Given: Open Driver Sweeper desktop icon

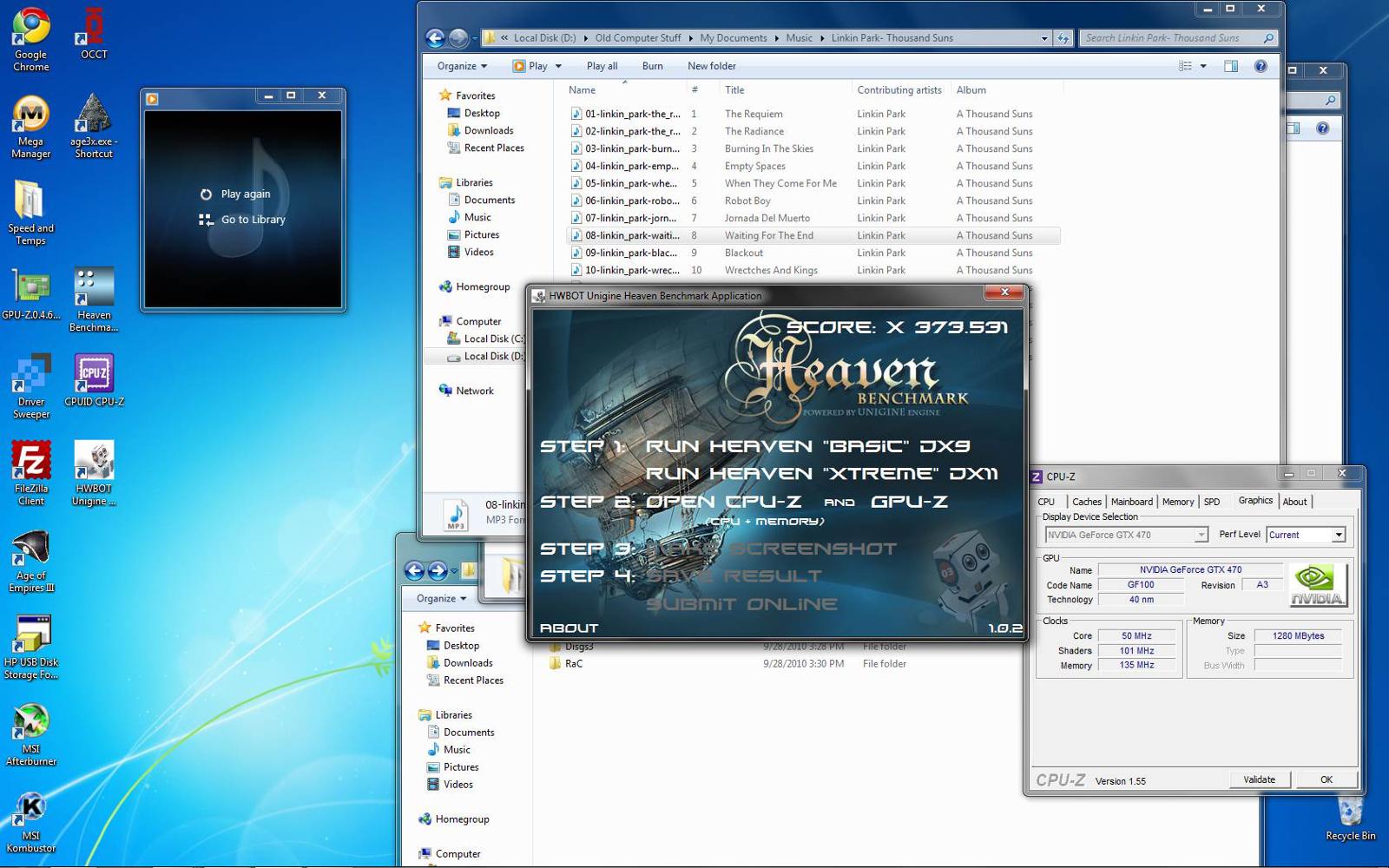Looking at the screenshot, I should 30,387.
